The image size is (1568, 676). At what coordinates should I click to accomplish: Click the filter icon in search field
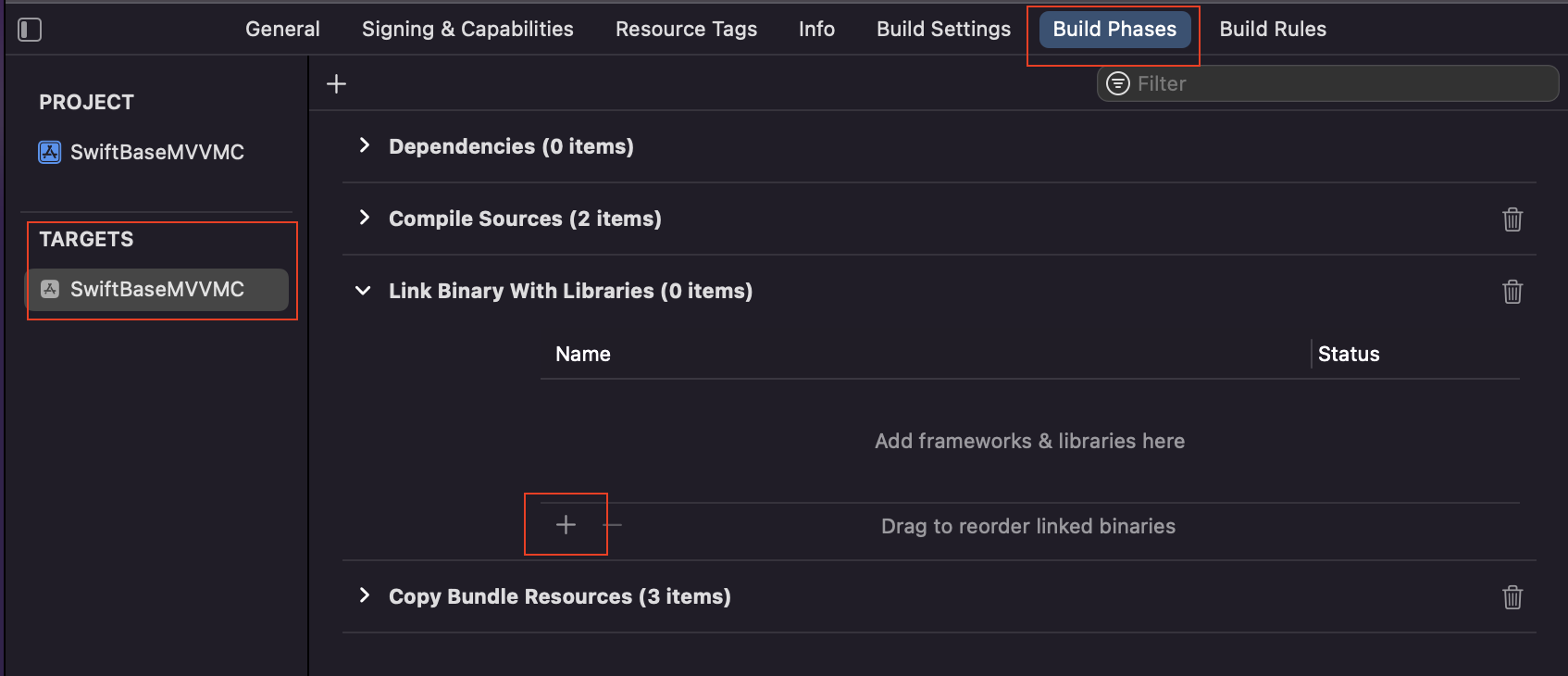pos(1118,83)
